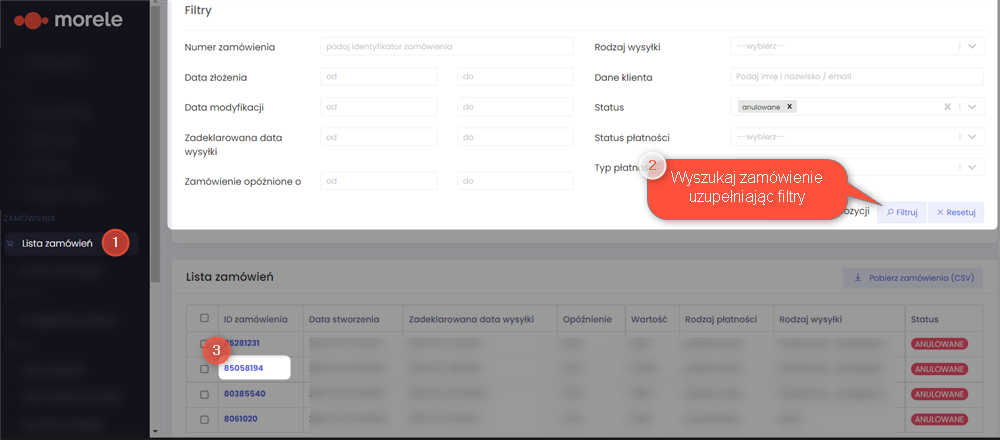
Task: Select the checkbox for order 80385540
Action: [x=204, y=394]
